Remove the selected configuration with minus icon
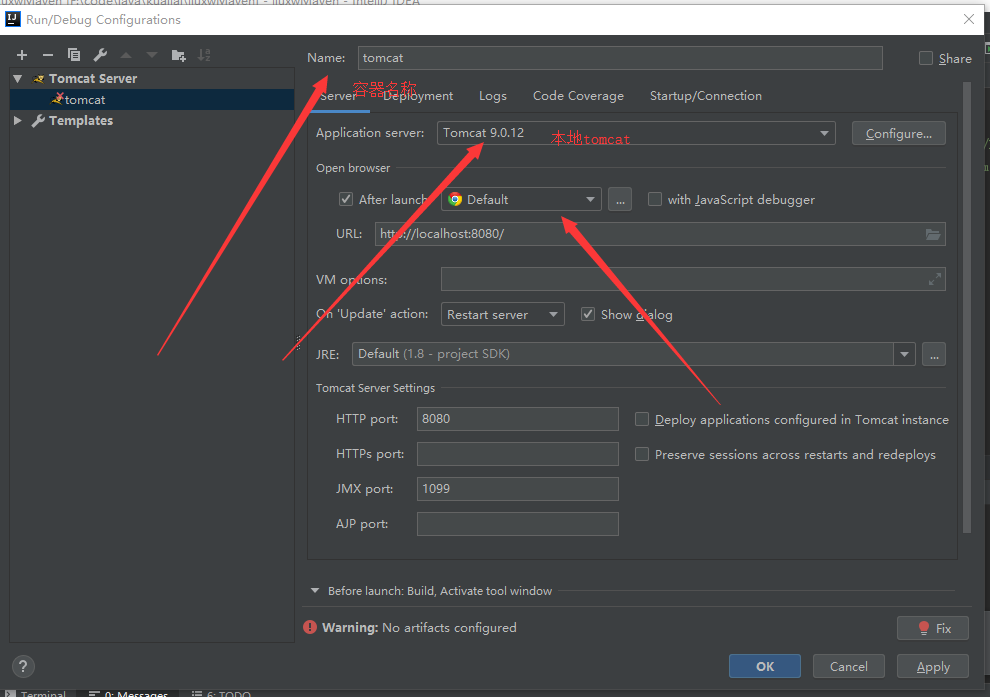 coord(48,55)
